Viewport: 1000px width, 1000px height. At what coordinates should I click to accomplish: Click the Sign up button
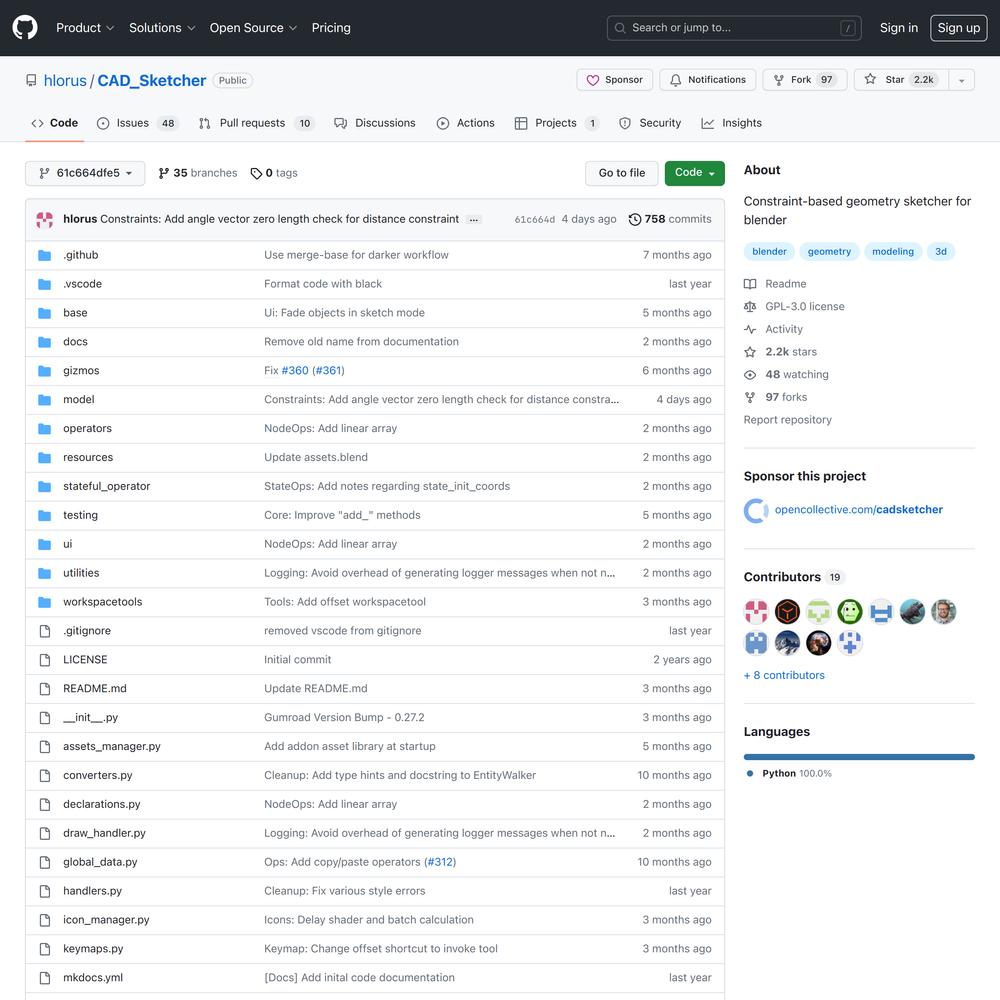coord(959,28)
